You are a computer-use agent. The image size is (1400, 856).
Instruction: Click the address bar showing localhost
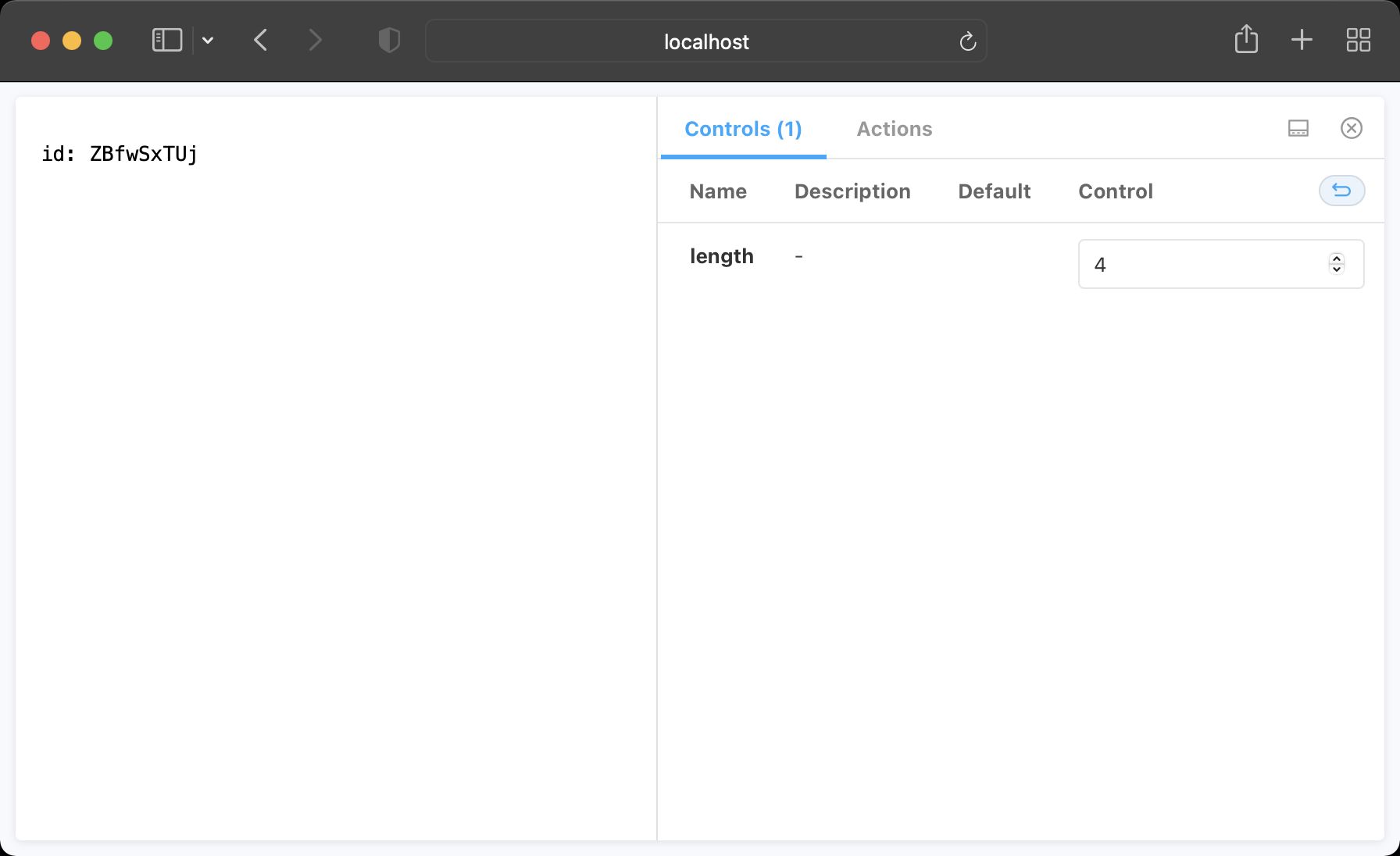coord(705,41)
